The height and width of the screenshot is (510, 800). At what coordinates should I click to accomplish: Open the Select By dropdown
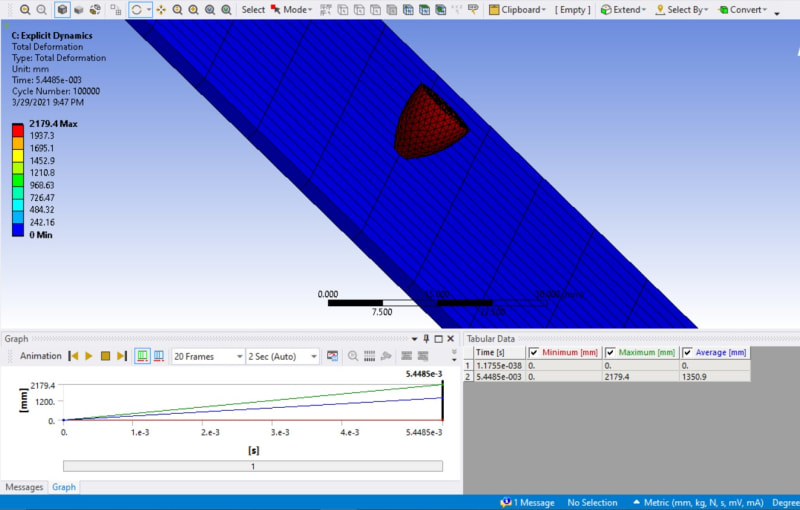pyautogui.click(x=682, y=9)
